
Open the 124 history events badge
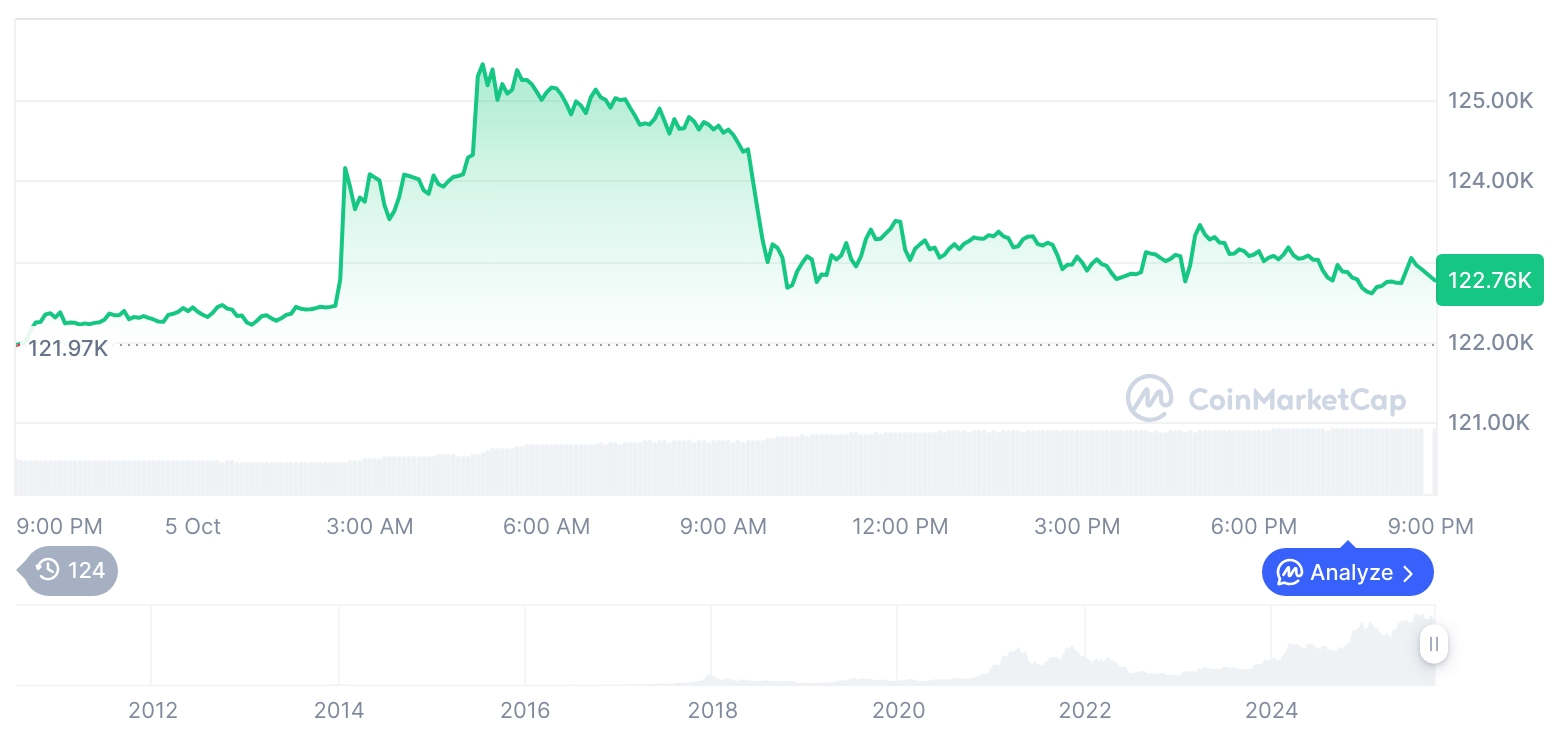(70, 571)
